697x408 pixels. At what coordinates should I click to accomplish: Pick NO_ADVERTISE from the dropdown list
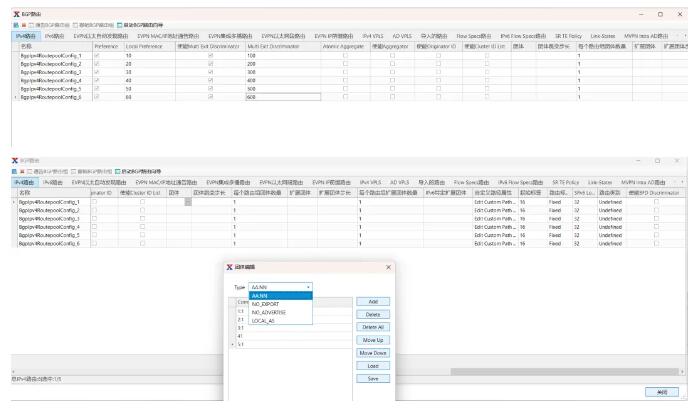(267, 312)
